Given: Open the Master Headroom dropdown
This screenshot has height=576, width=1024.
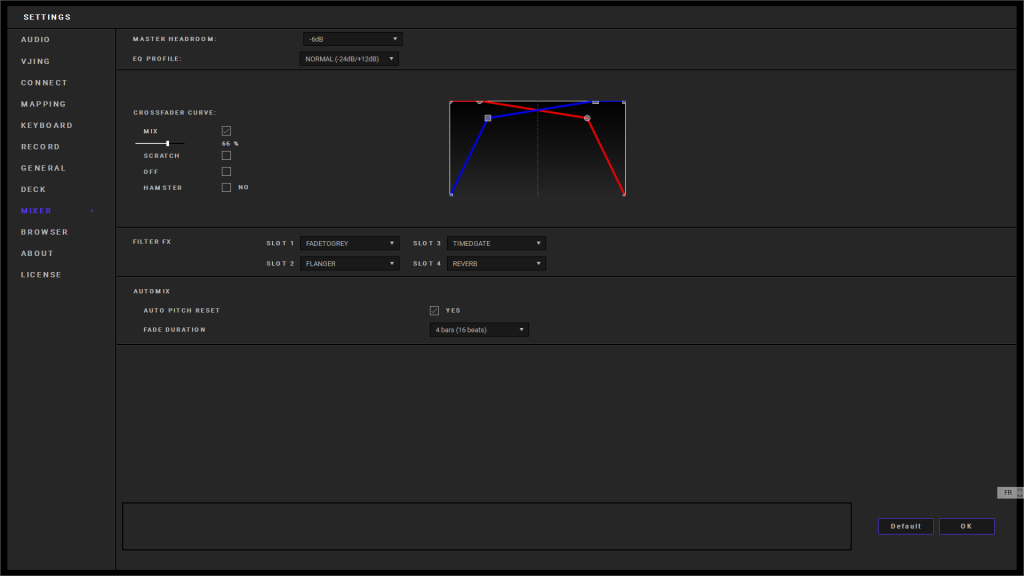Looking at the screenshot, I should pyautogui.click(x=352, y=39).
